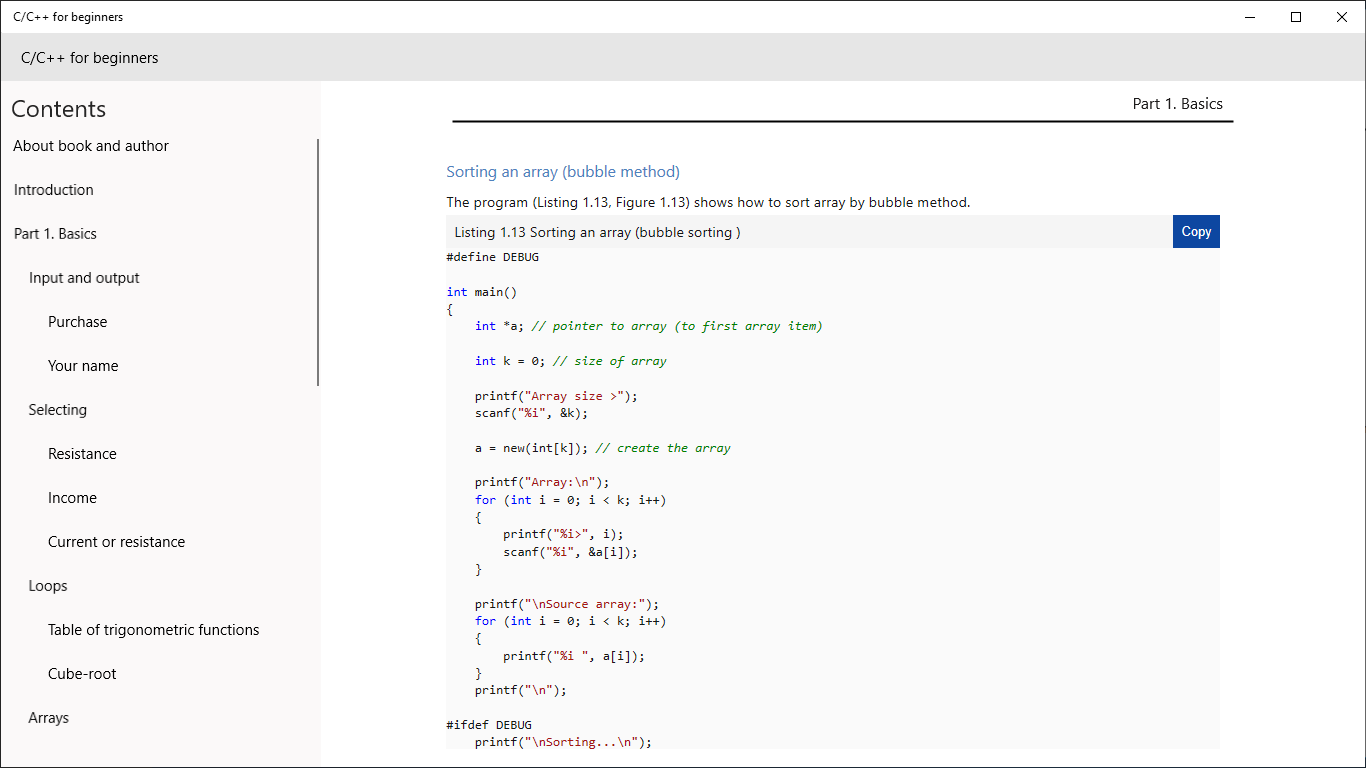Open the Part 1. Basics section
This screenshot has height=768, width=1366.
pos(55,233)
